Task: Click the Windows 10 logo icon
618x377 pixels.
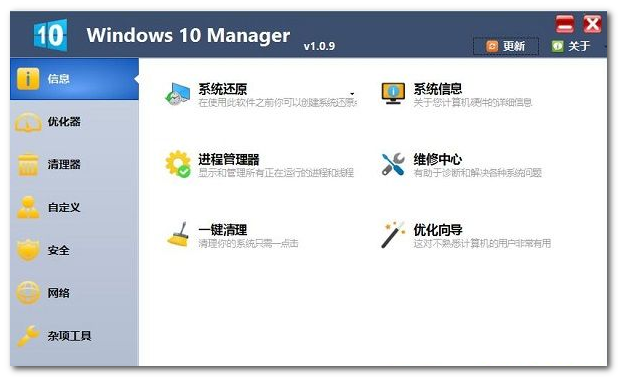Action: tap(50, 35)
